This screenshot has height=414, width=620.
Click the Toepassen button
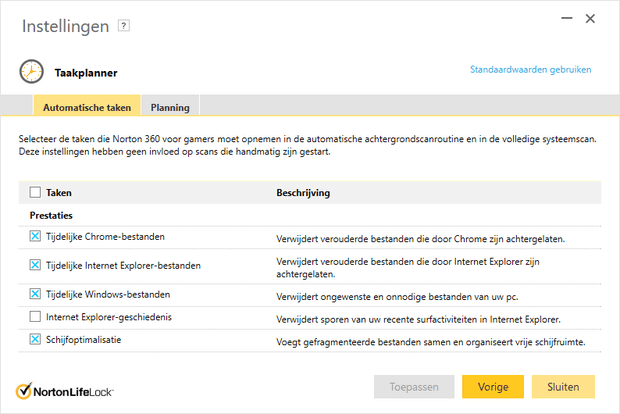[x=414, y=387]
